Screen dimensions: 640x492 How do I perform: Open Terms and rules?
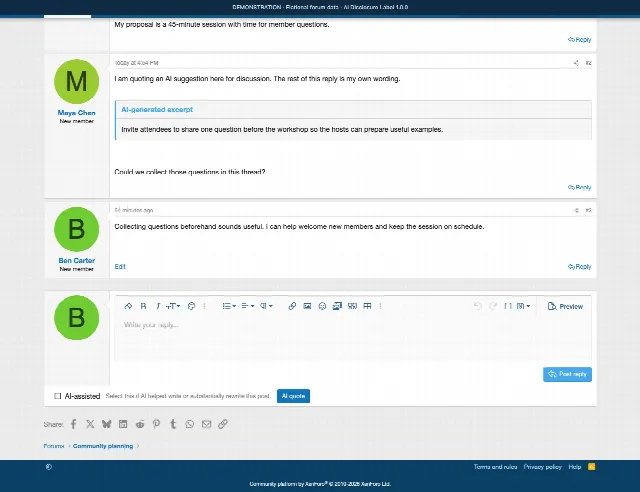pyautogui.click(x=495, y=467)
